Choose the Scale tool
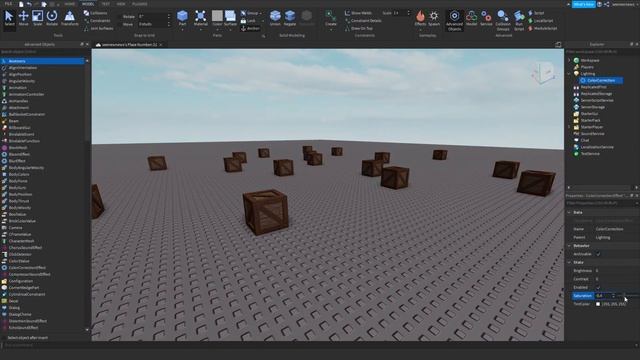This screenshot has height=360, width=640. pyautogui.click(x=38, y=18)
